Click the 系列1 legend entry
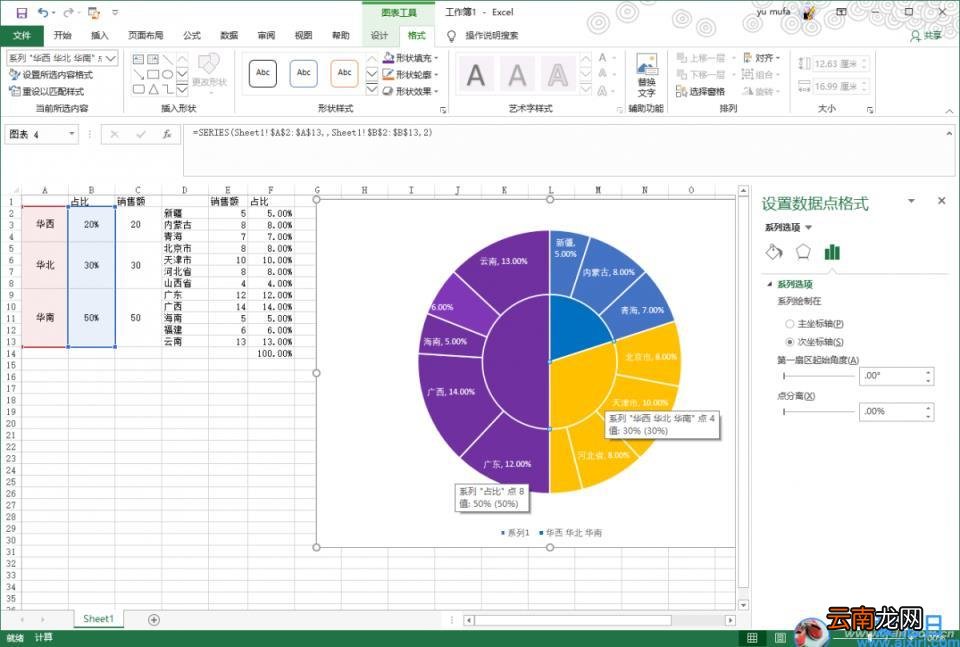This screenshot has height=647, width=960. (x=514, y=533)
